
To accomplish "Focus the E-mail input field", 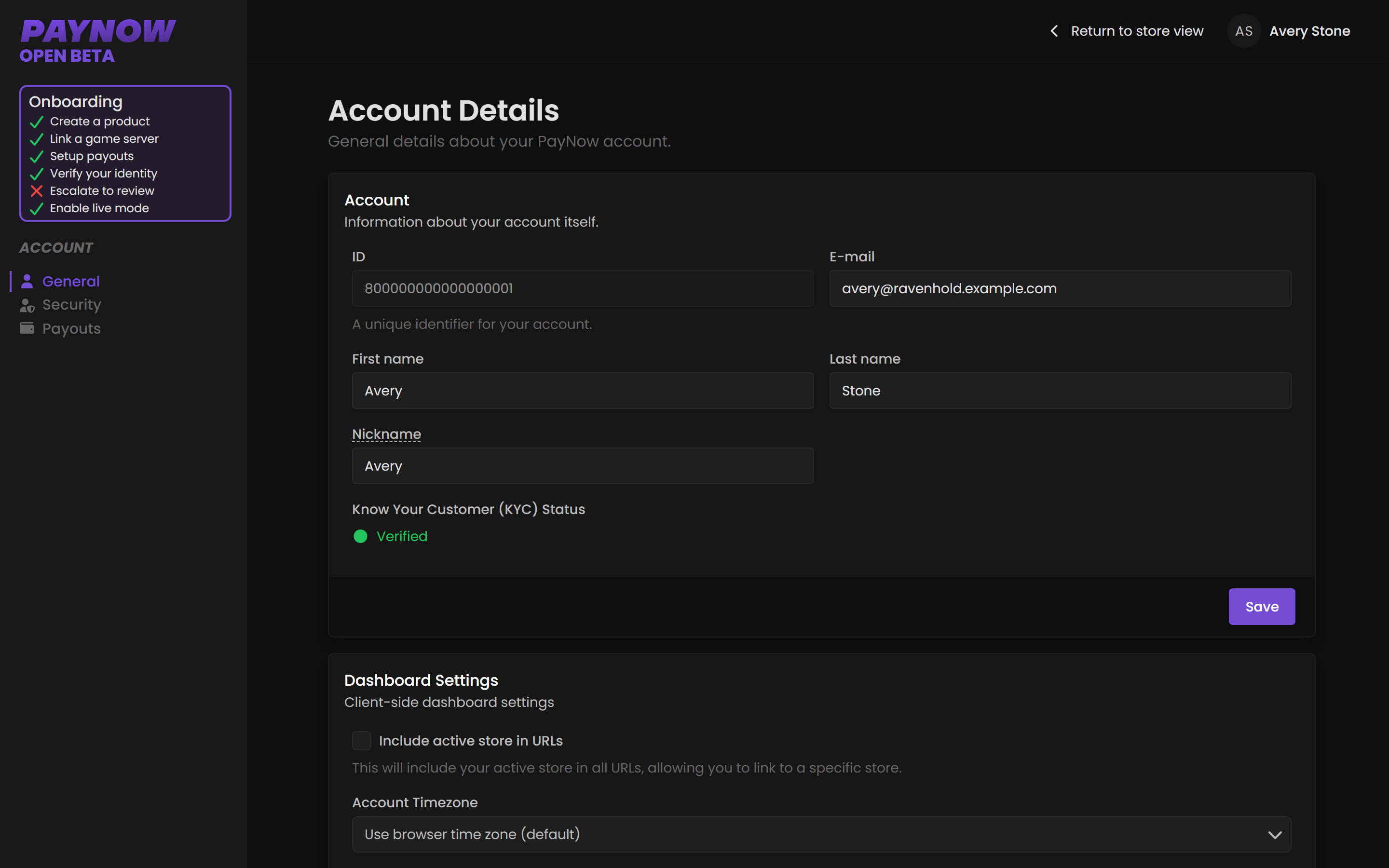I will [x=1060, y=289].
